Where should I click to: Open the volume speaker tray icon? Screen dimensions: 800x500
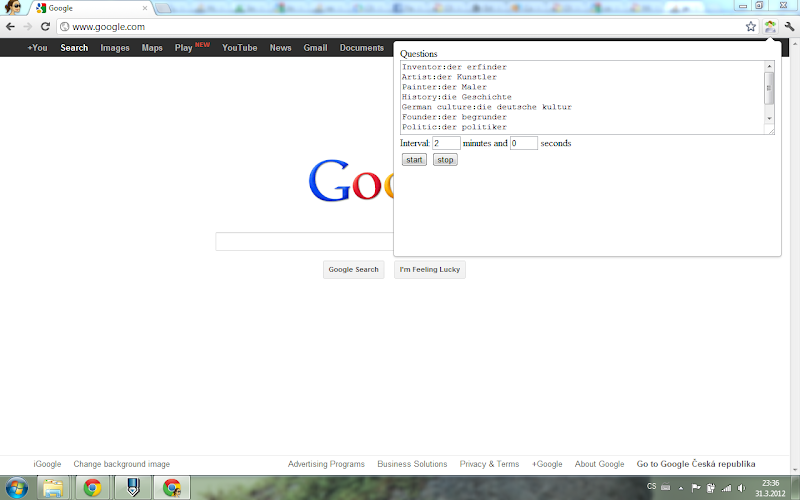click(741, 488)
